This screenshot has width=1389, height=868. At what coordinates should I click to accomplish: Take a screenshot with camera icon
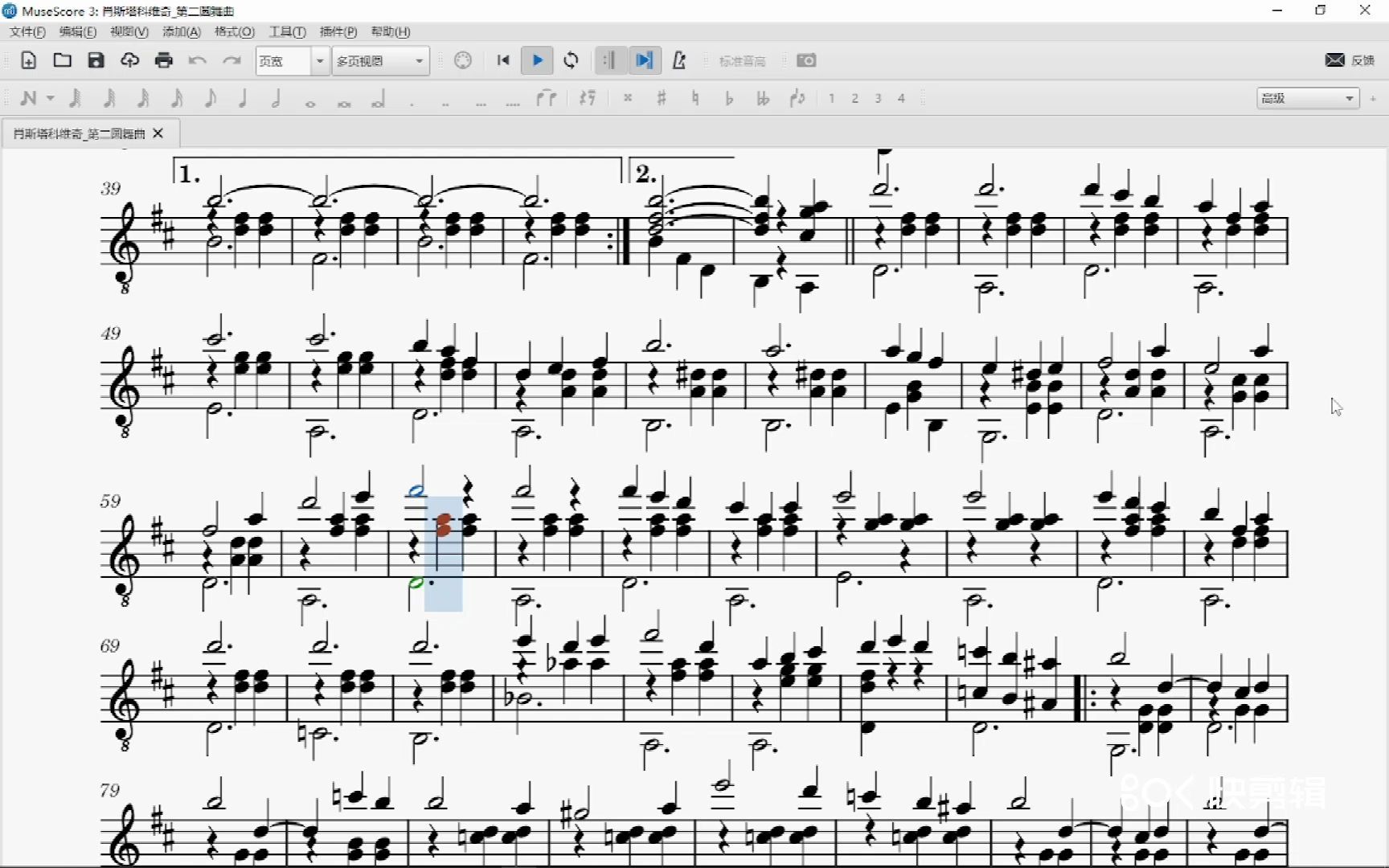tap(806, 60)
